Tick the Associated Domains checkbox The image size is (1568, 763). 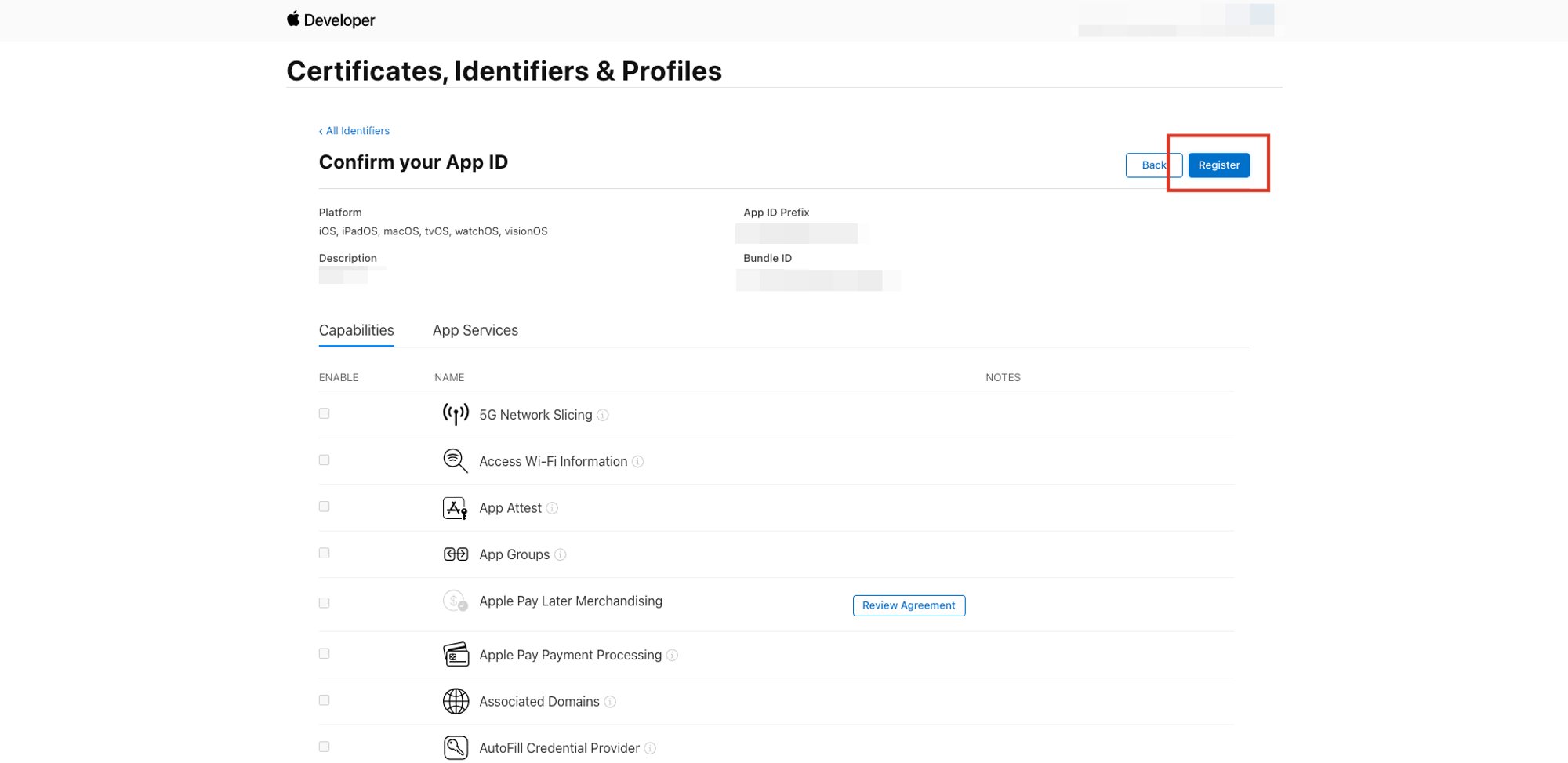324,700
